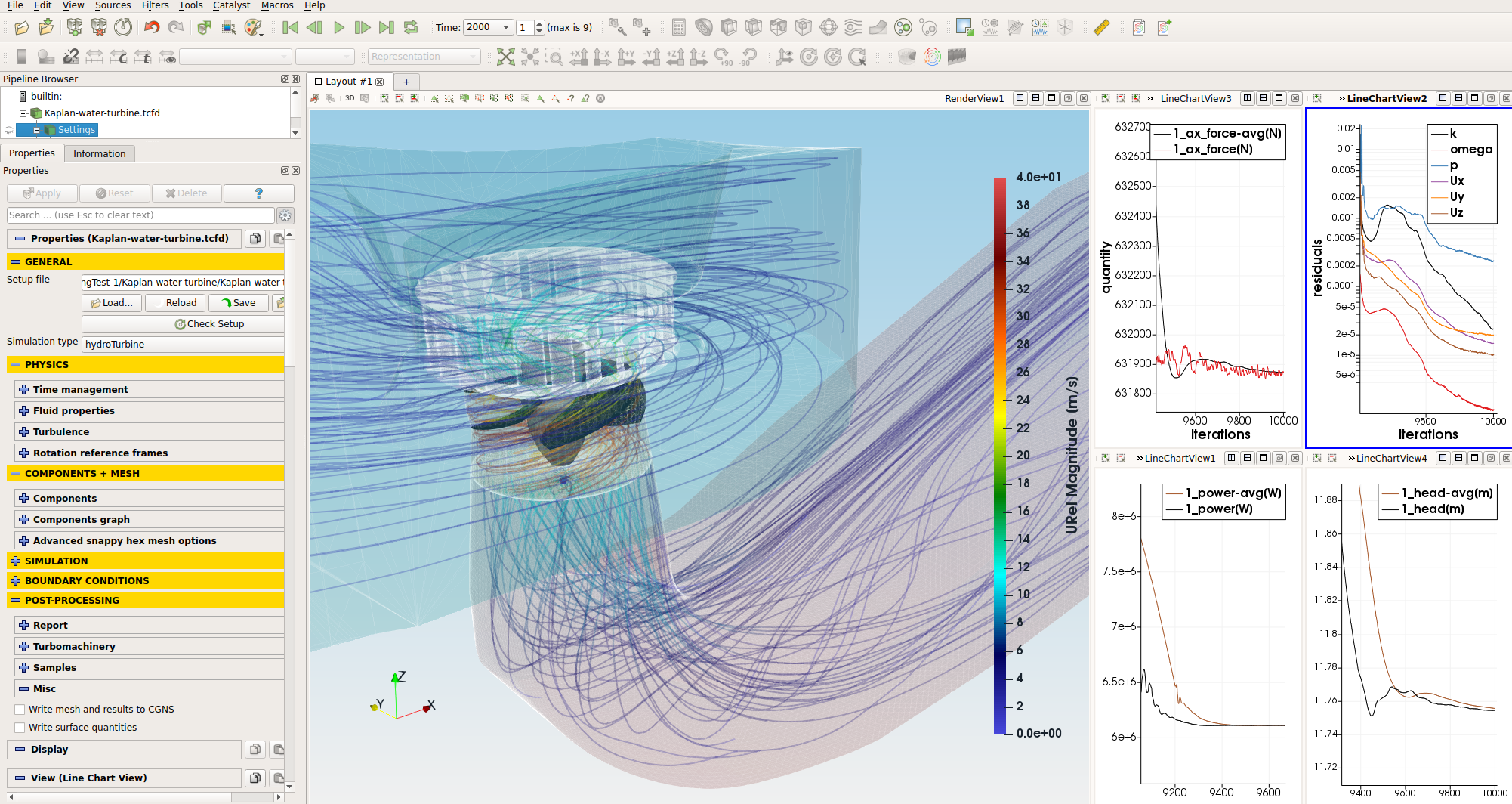
Task: Click the Play animation button
Action: coord(339,28)
